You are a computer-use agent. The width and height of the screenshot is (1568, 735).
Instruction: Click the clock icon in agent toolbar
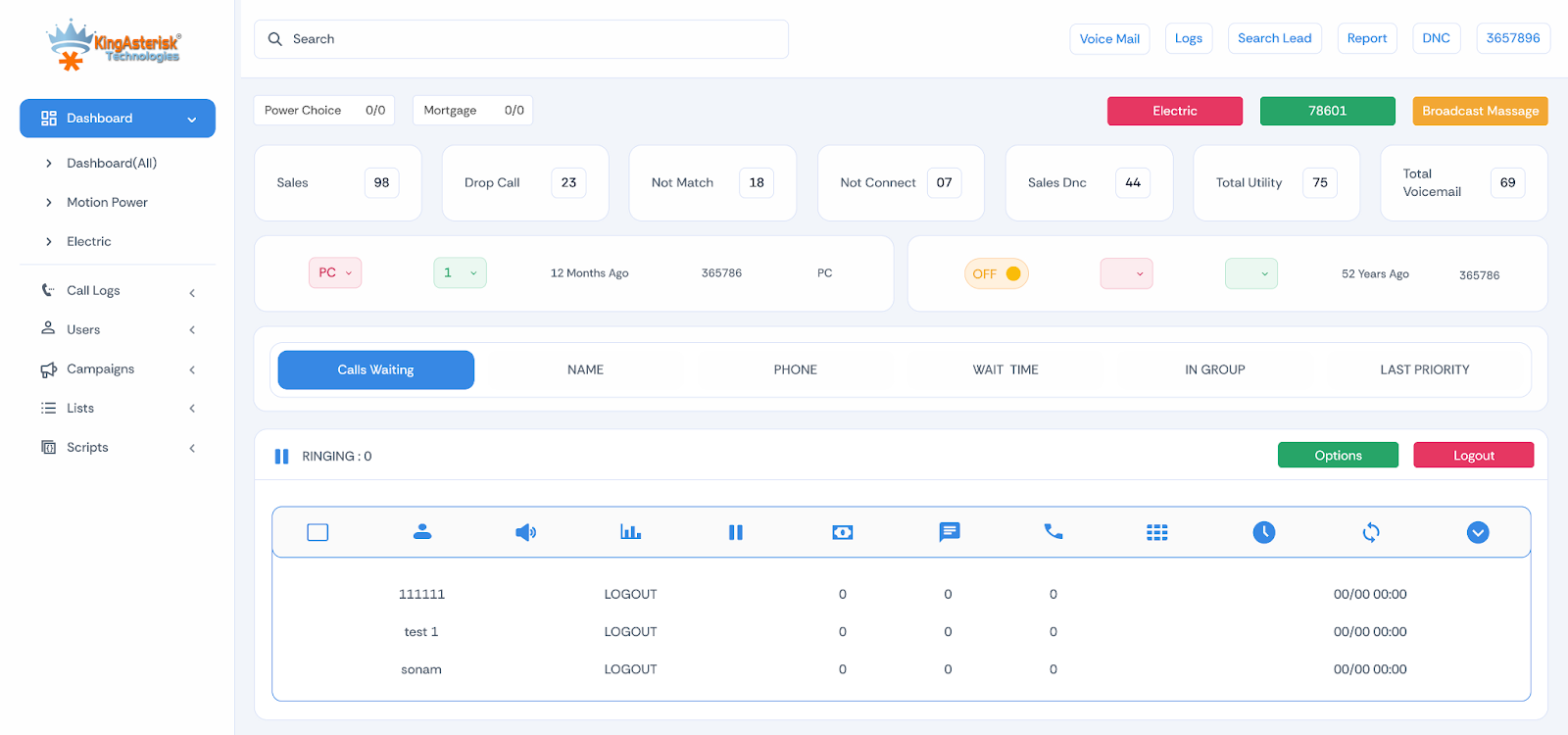tap(1264, 532)
